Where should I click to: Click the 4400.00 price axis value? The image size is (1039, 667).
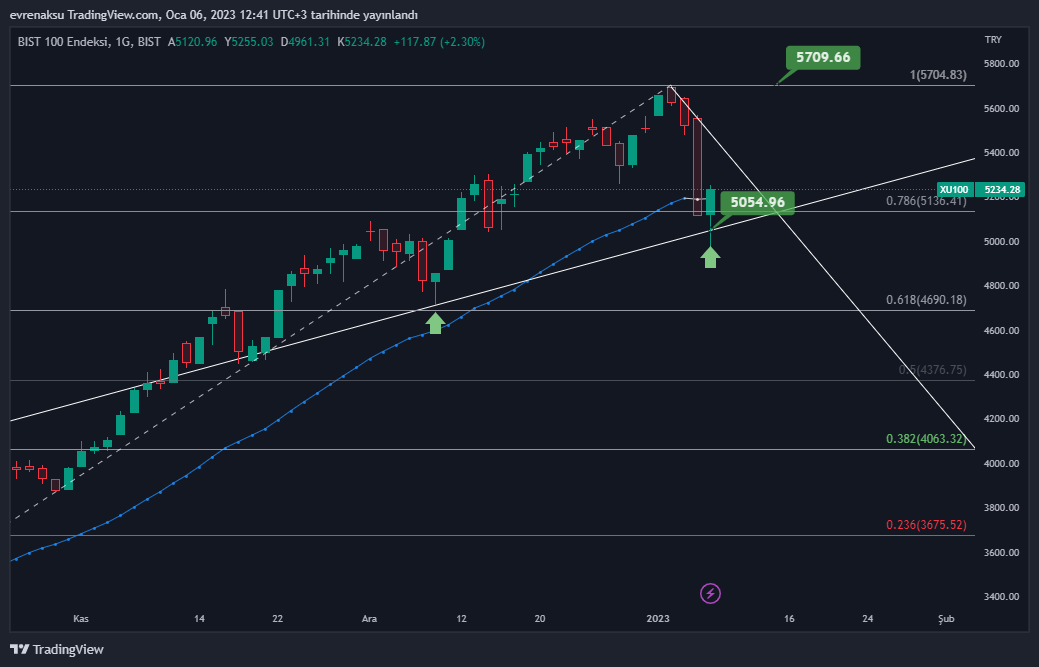coord(1002,375)
